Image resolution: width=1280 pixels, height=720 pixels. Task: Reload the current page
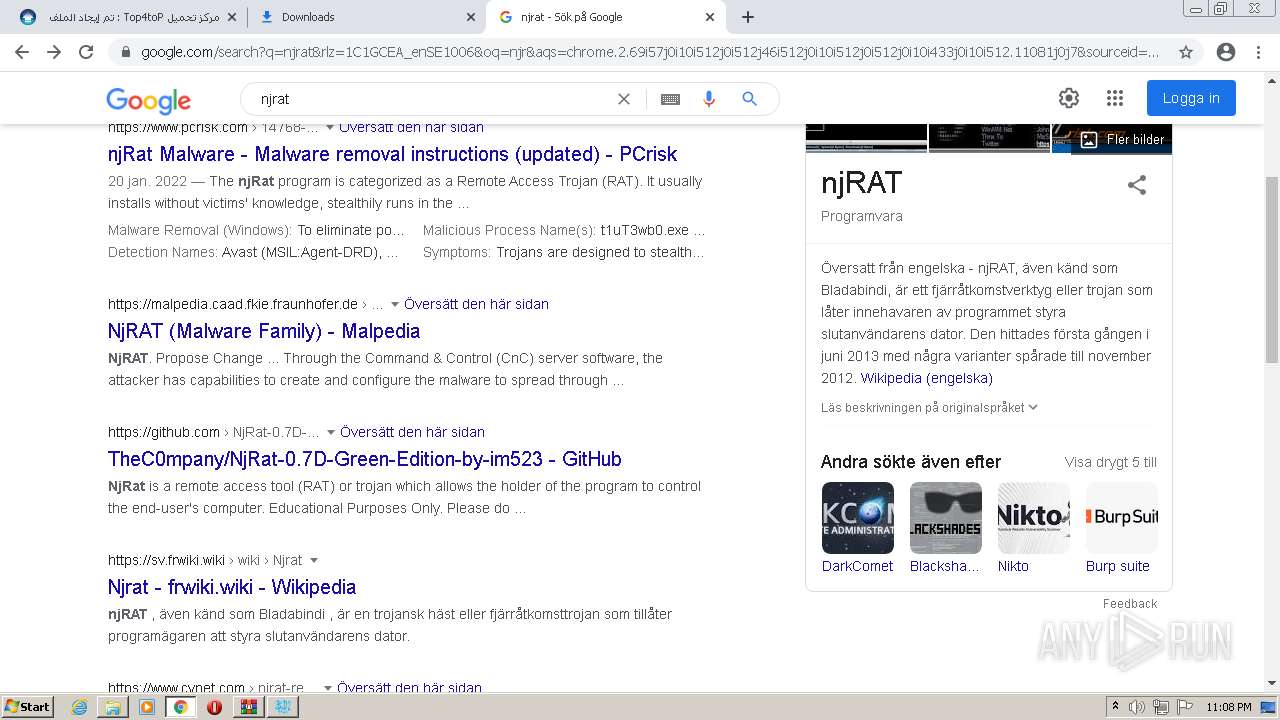(86, 52)
